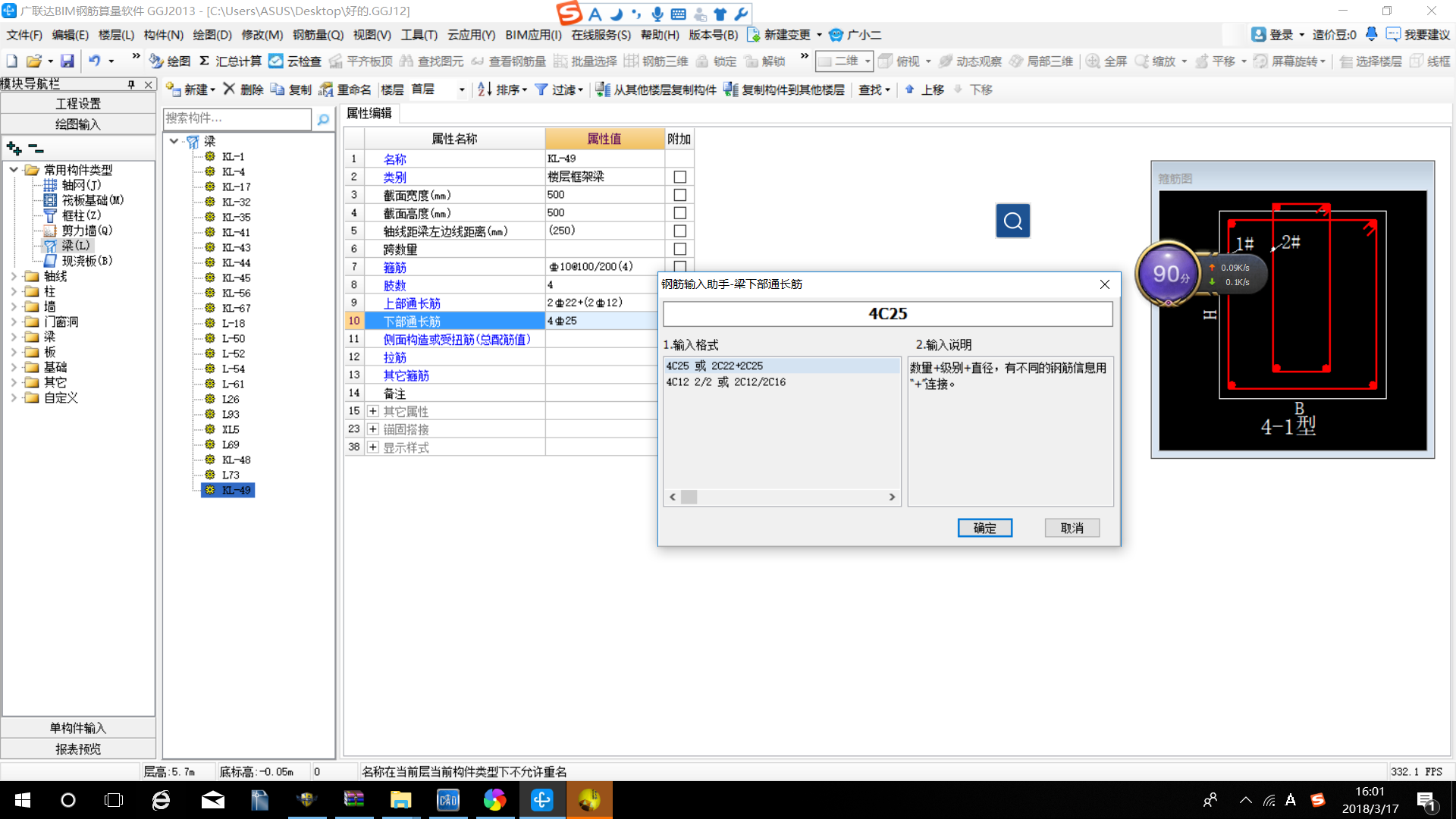
Task: Open 报表预览 panel
Action: [x=78, y=749]
